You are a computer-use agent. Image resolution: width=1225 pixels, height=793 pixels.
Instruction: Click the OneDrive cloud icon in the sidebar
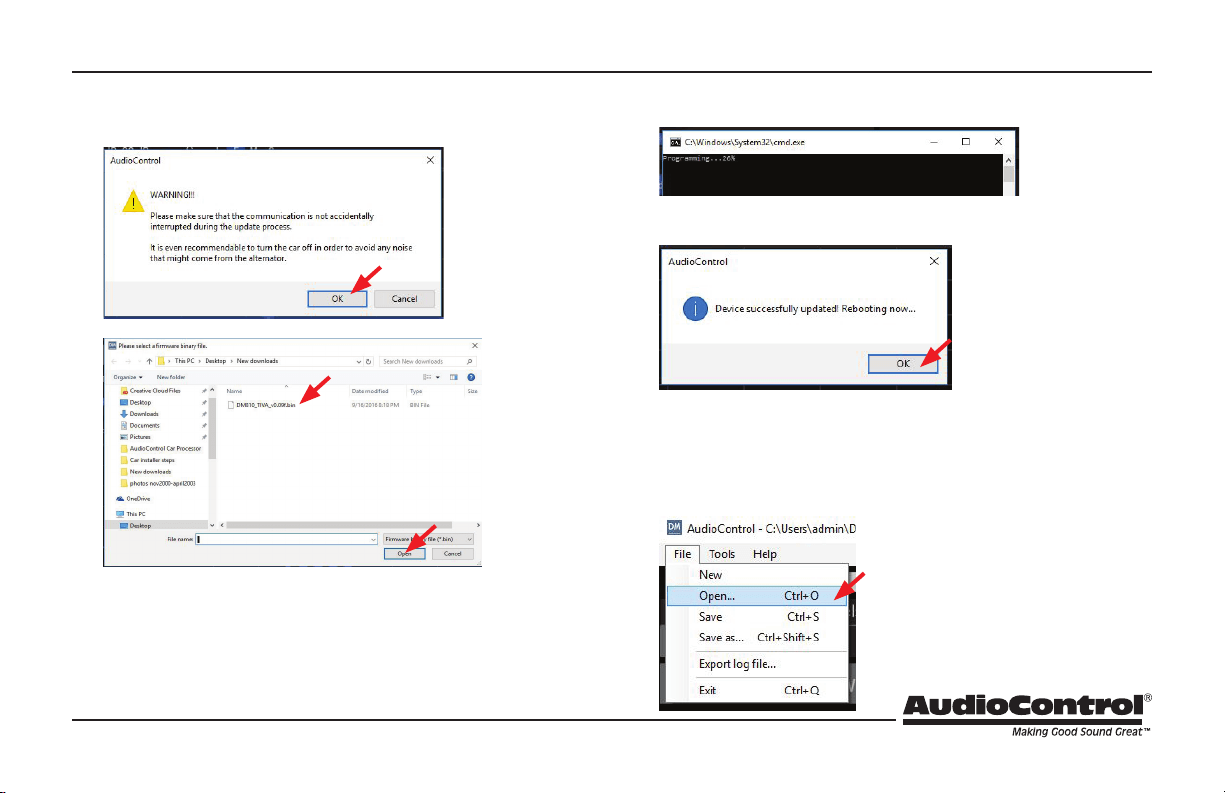(x=120, y=499)
